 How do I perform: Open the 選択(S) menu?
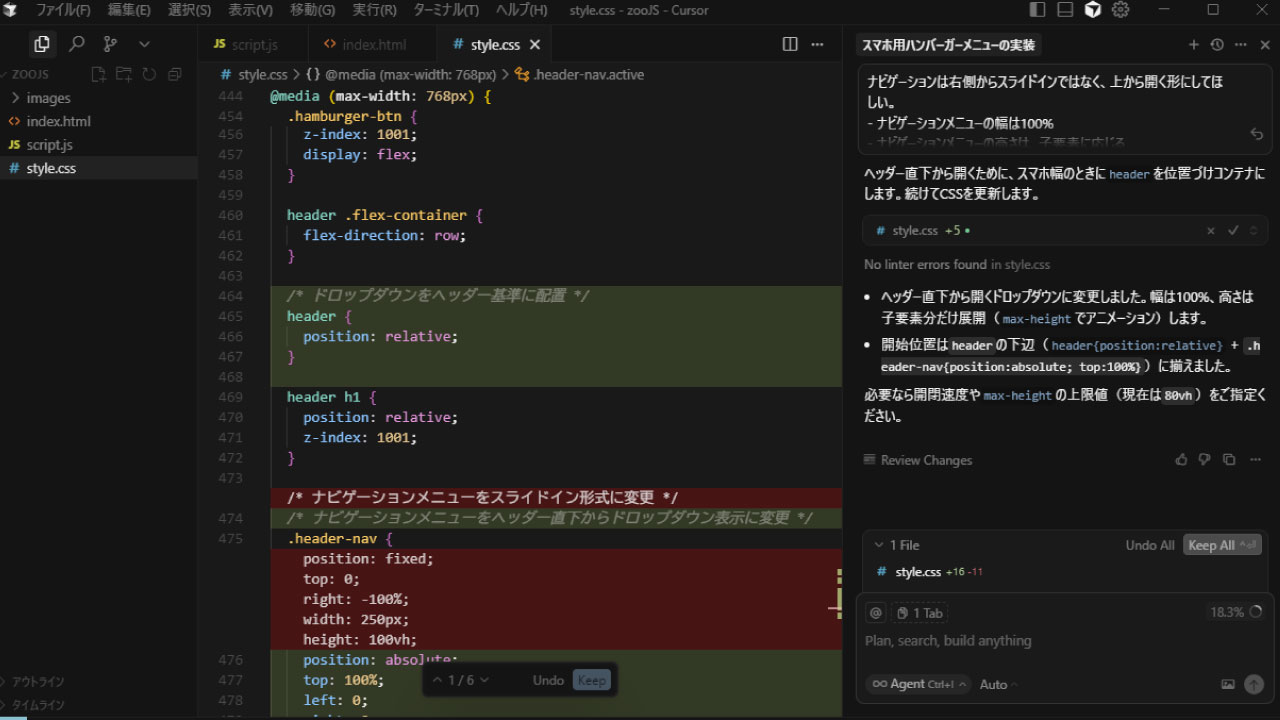[x=189, y=10]
